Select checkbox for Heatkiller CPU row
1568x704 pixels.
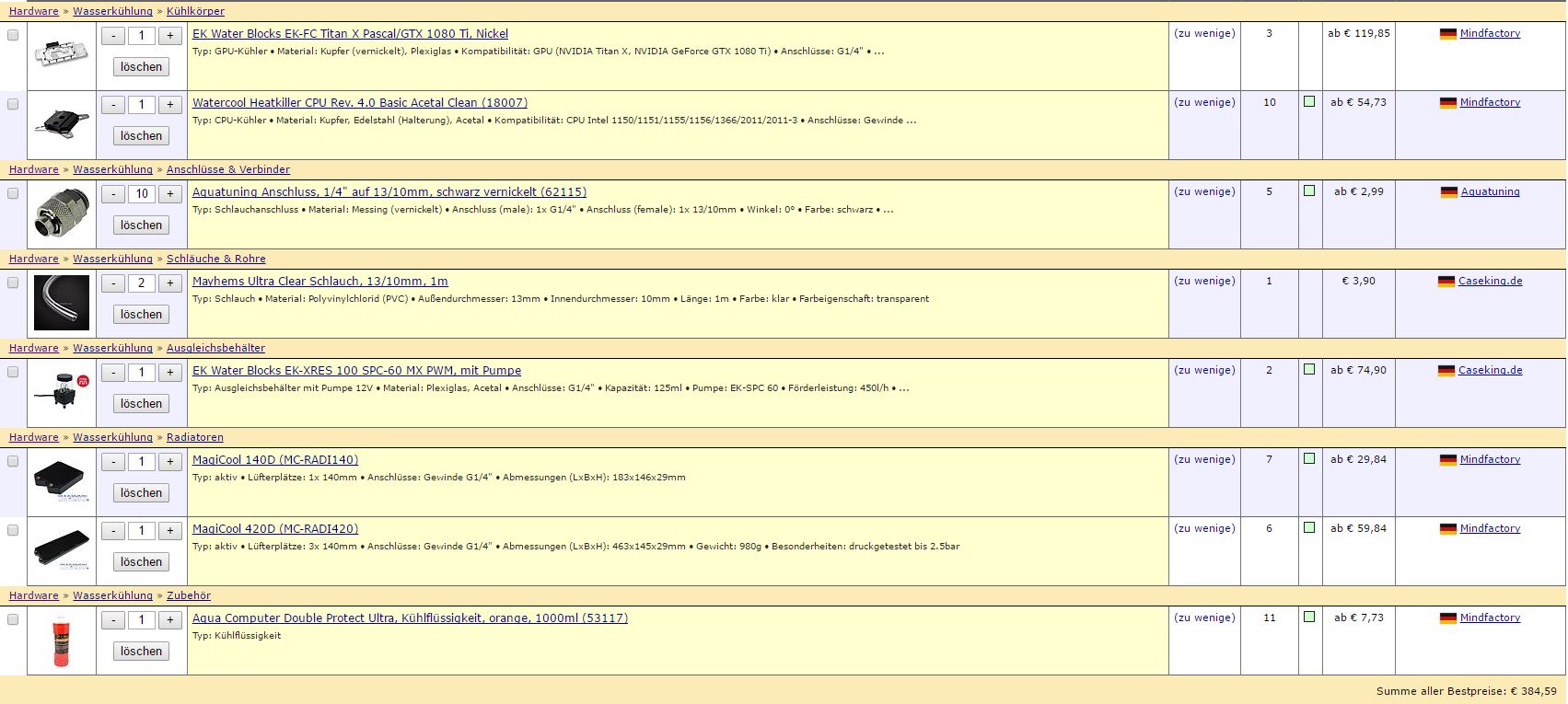[13, 104]
